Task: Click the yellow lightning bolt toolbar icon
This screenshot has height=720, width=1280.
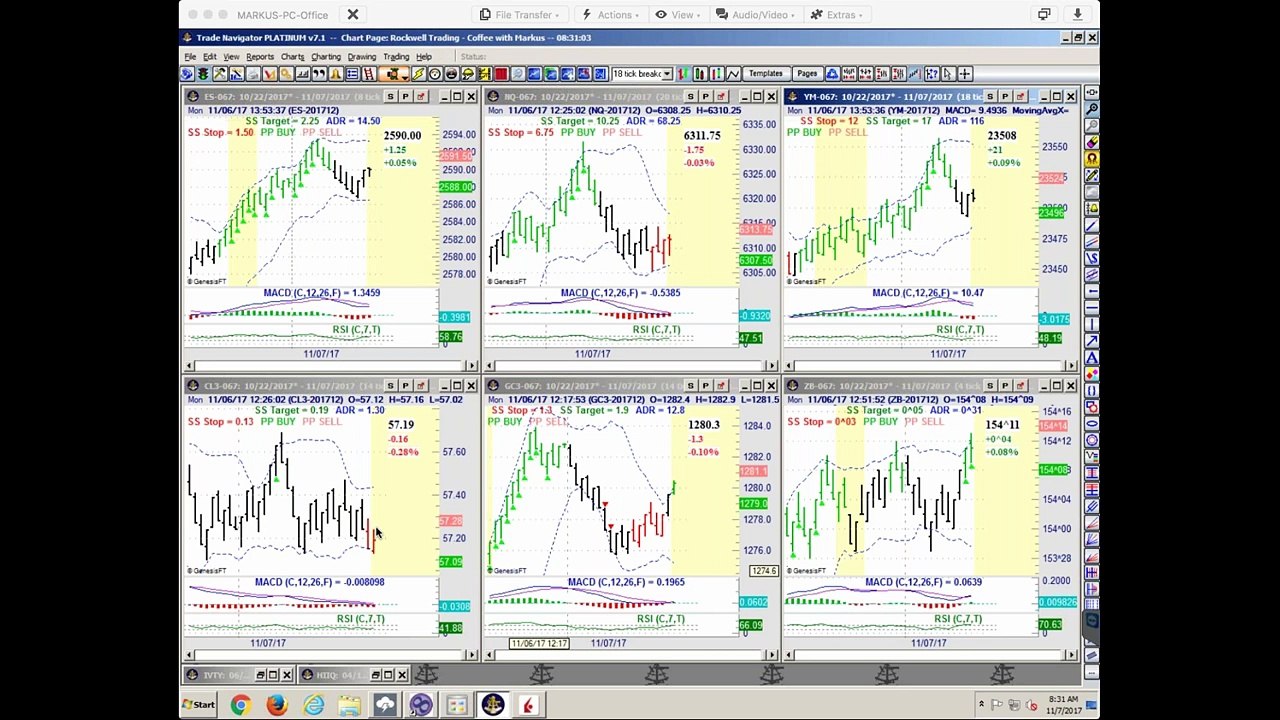Action: tap(418, 74)
